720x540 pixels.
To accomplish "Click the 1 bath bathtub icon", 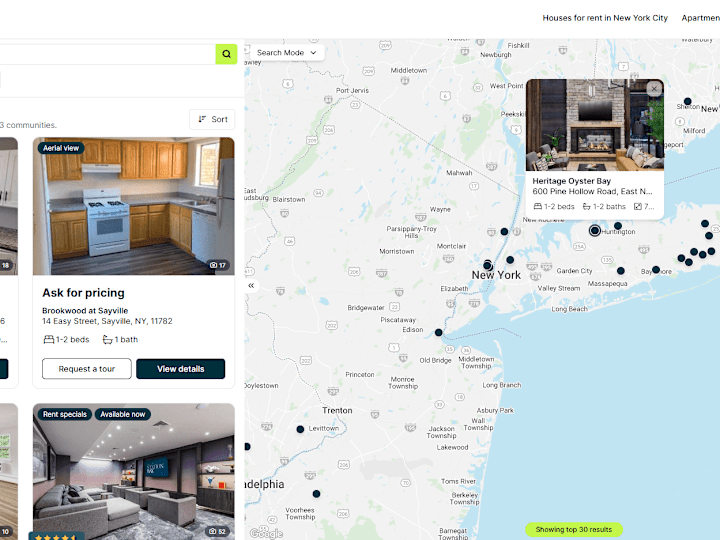I will (x=107, y=340).
